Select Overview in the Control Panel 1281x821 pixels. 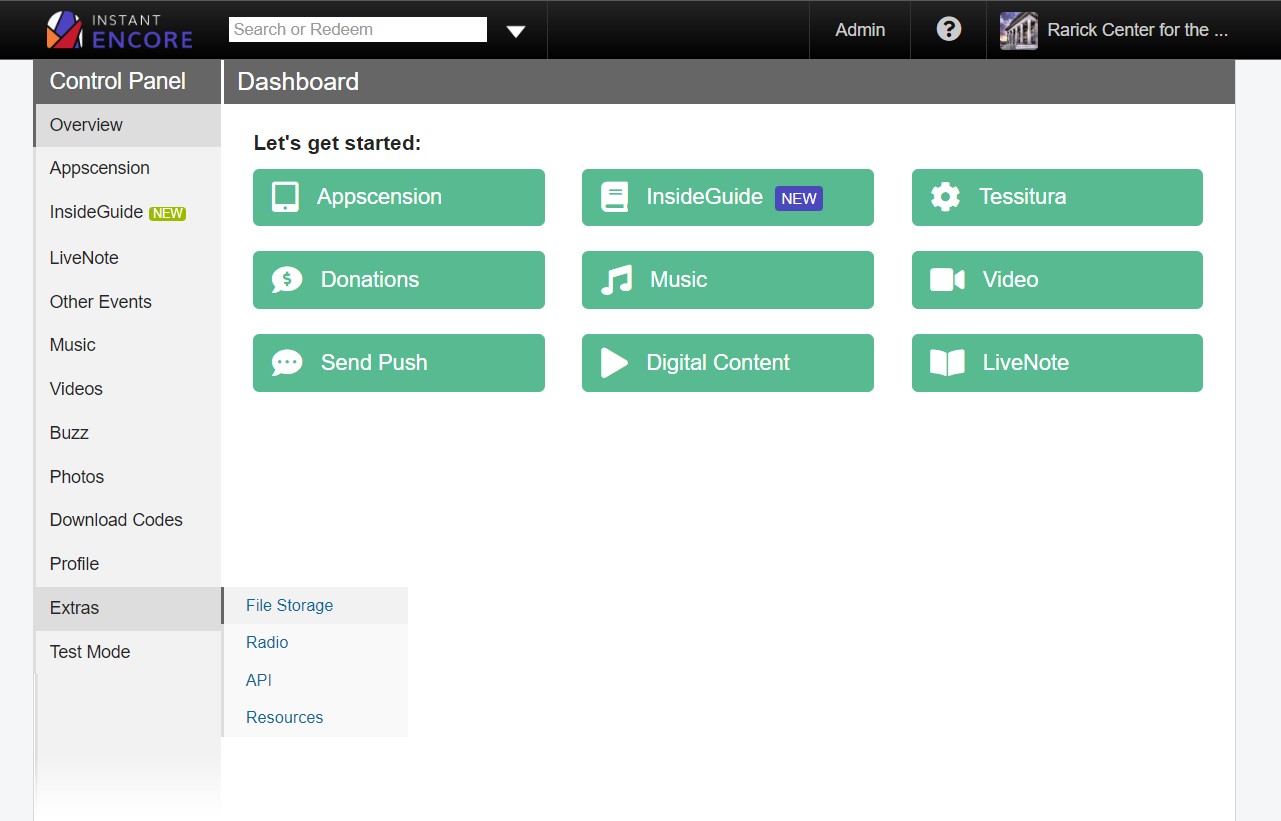point(128,125)
